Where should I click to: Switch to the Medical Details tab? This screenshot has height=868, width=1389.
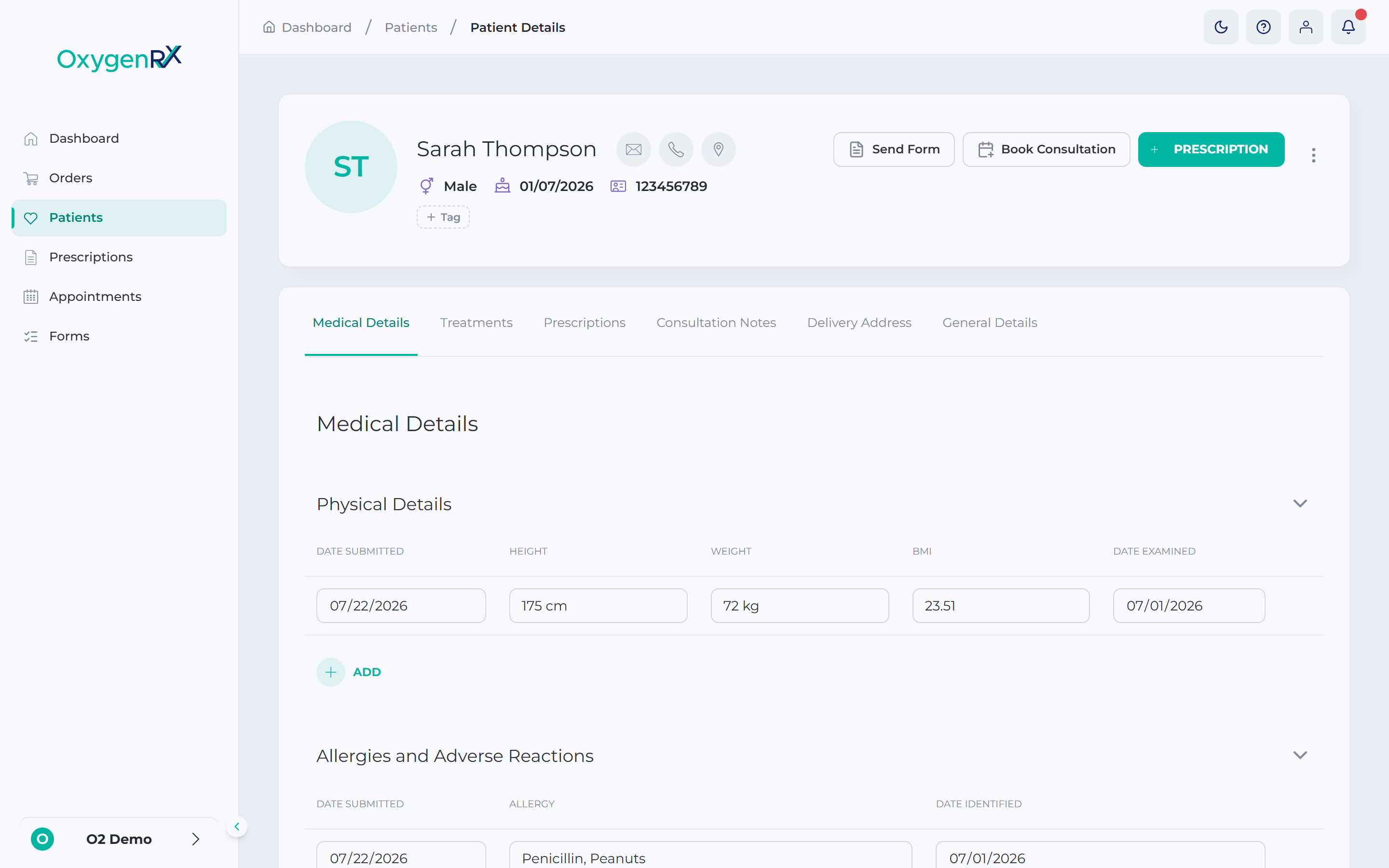pyautogui.click(x=361, y=323)
